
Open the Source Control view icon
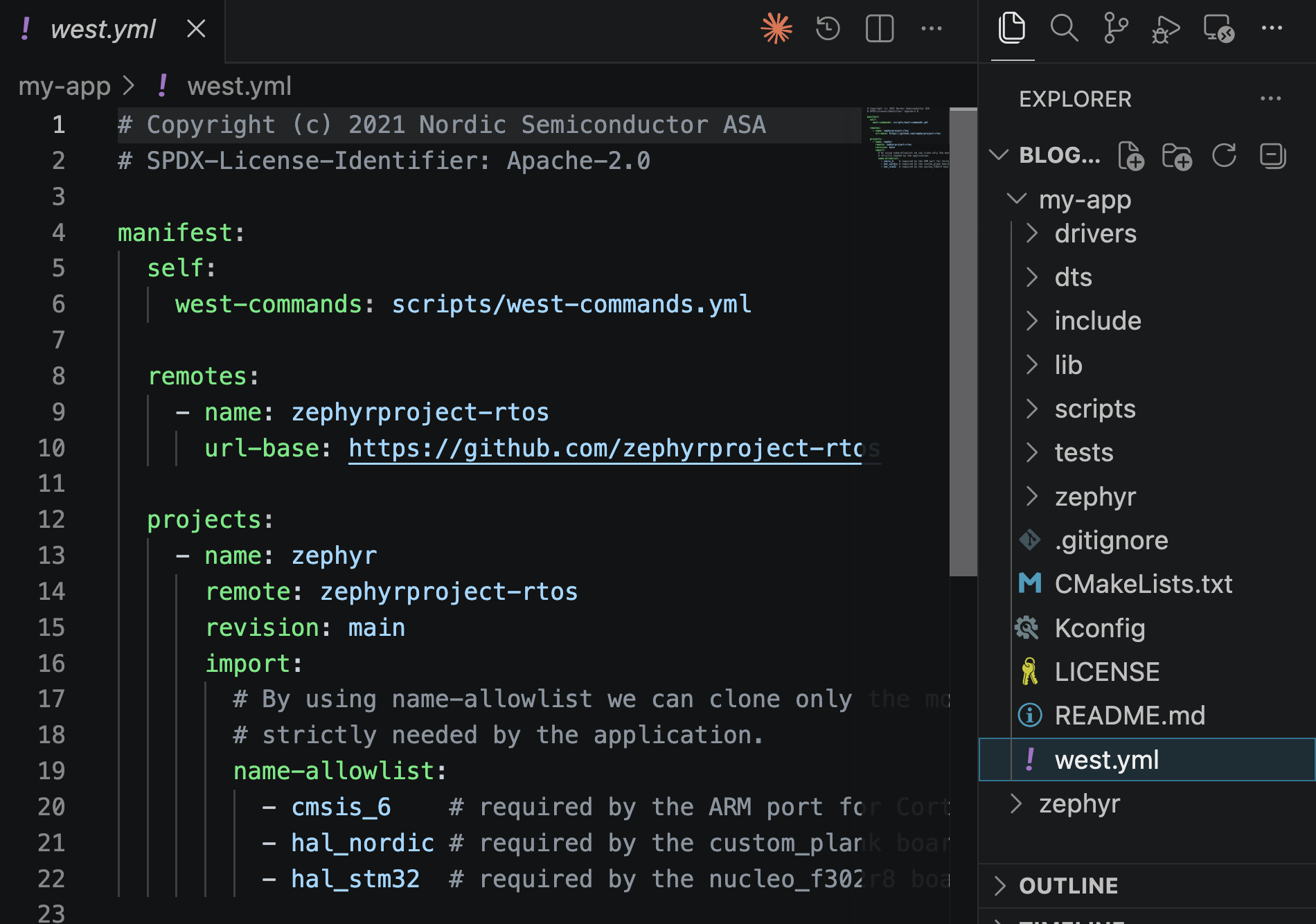tap(1116, 28)
